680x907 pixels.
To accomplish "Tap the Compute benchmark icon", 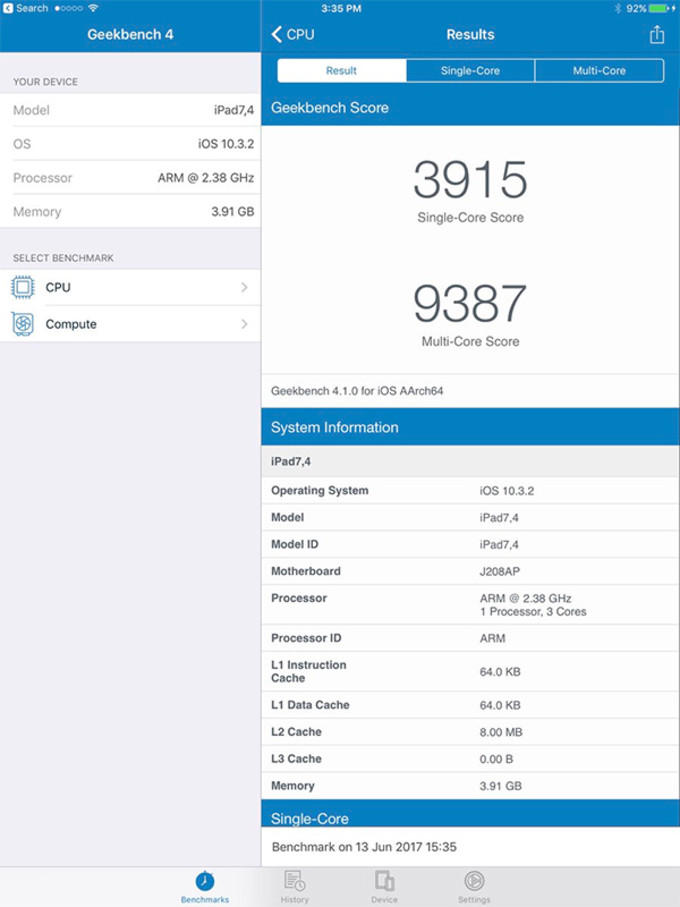I will point(22,324).
